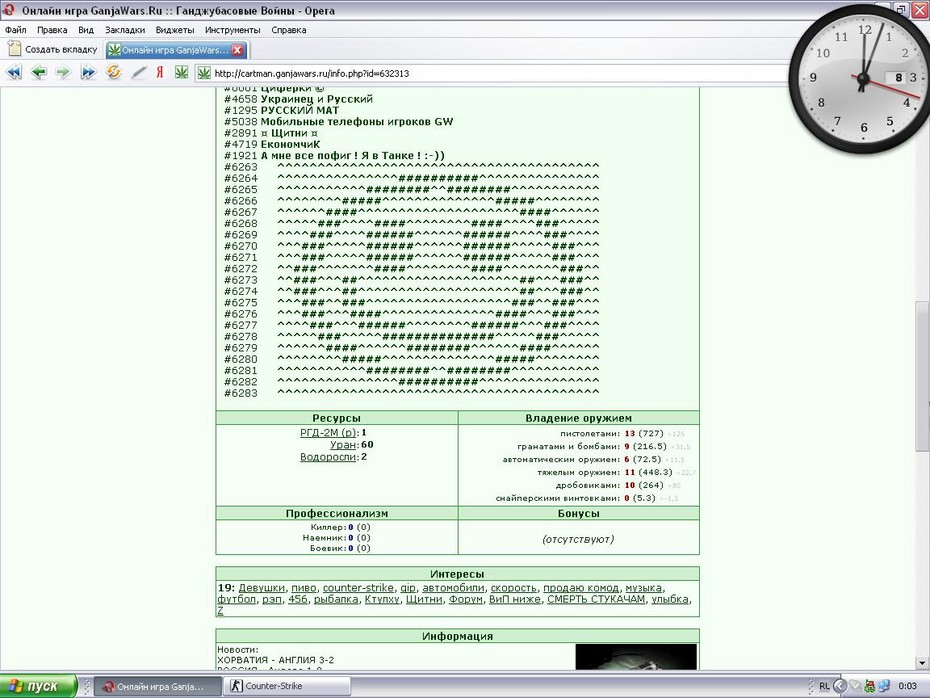Open the автомобили interest link
This screenshot has width=930, height=698.
(453, 588)
